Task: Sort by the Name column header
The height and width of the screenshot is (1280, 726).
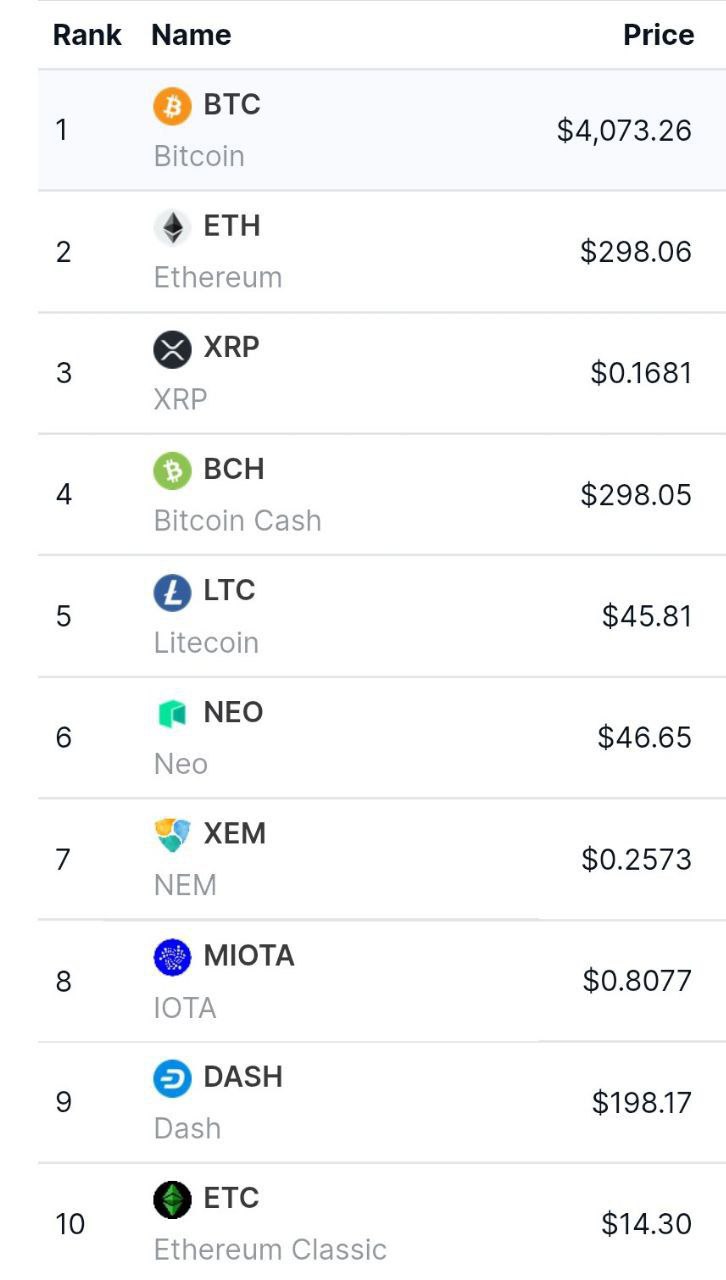Action: pyautogui.click(x=191, y=35)
